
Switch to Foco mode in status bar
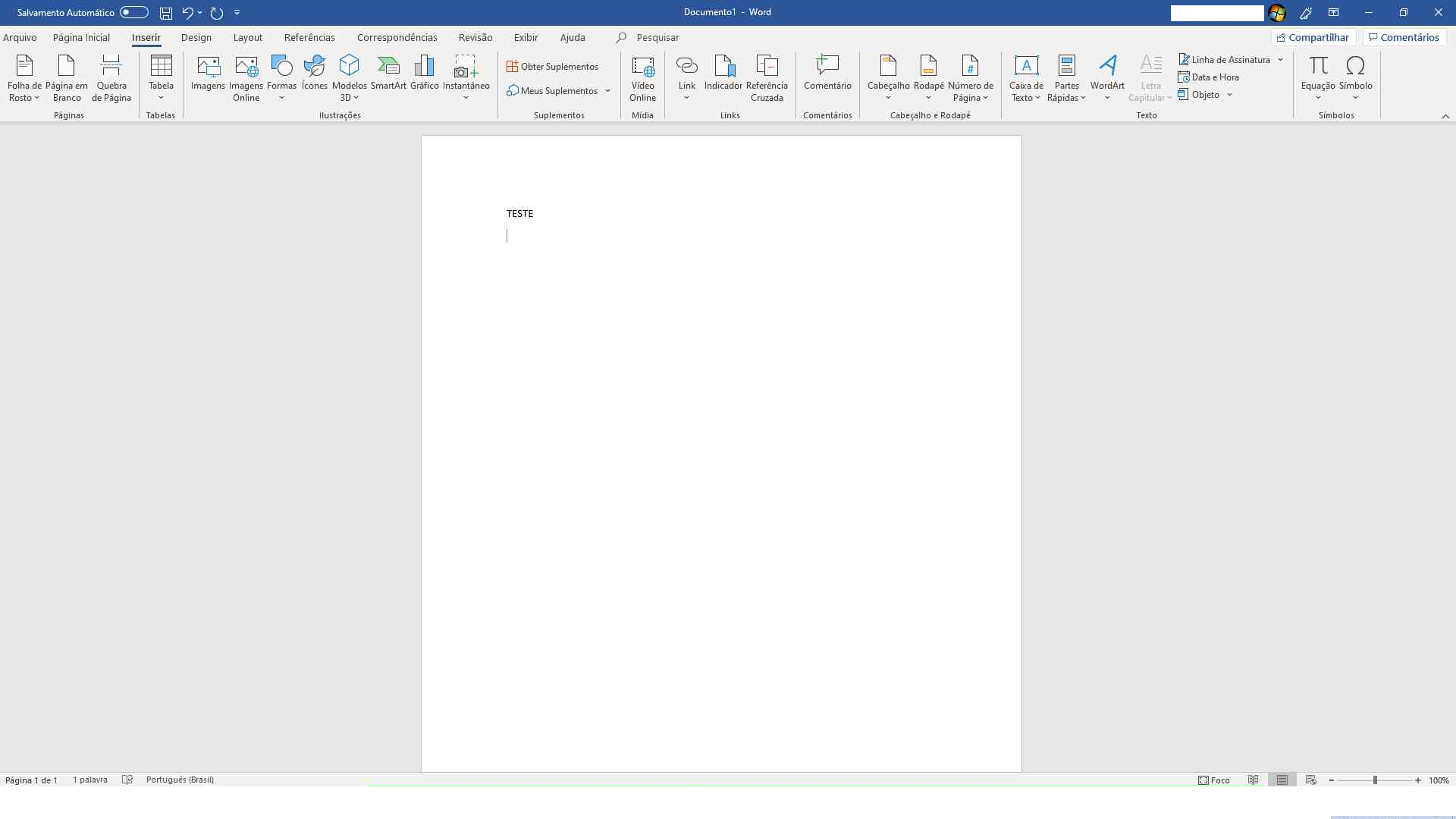[x=1214, y=780]
